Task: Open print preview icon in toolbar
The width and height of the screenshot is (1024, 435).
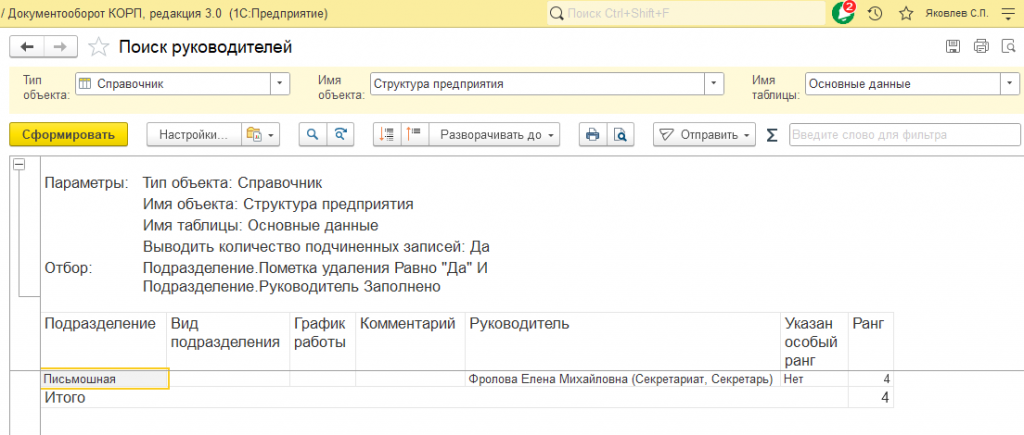Action: click(621, 134)
